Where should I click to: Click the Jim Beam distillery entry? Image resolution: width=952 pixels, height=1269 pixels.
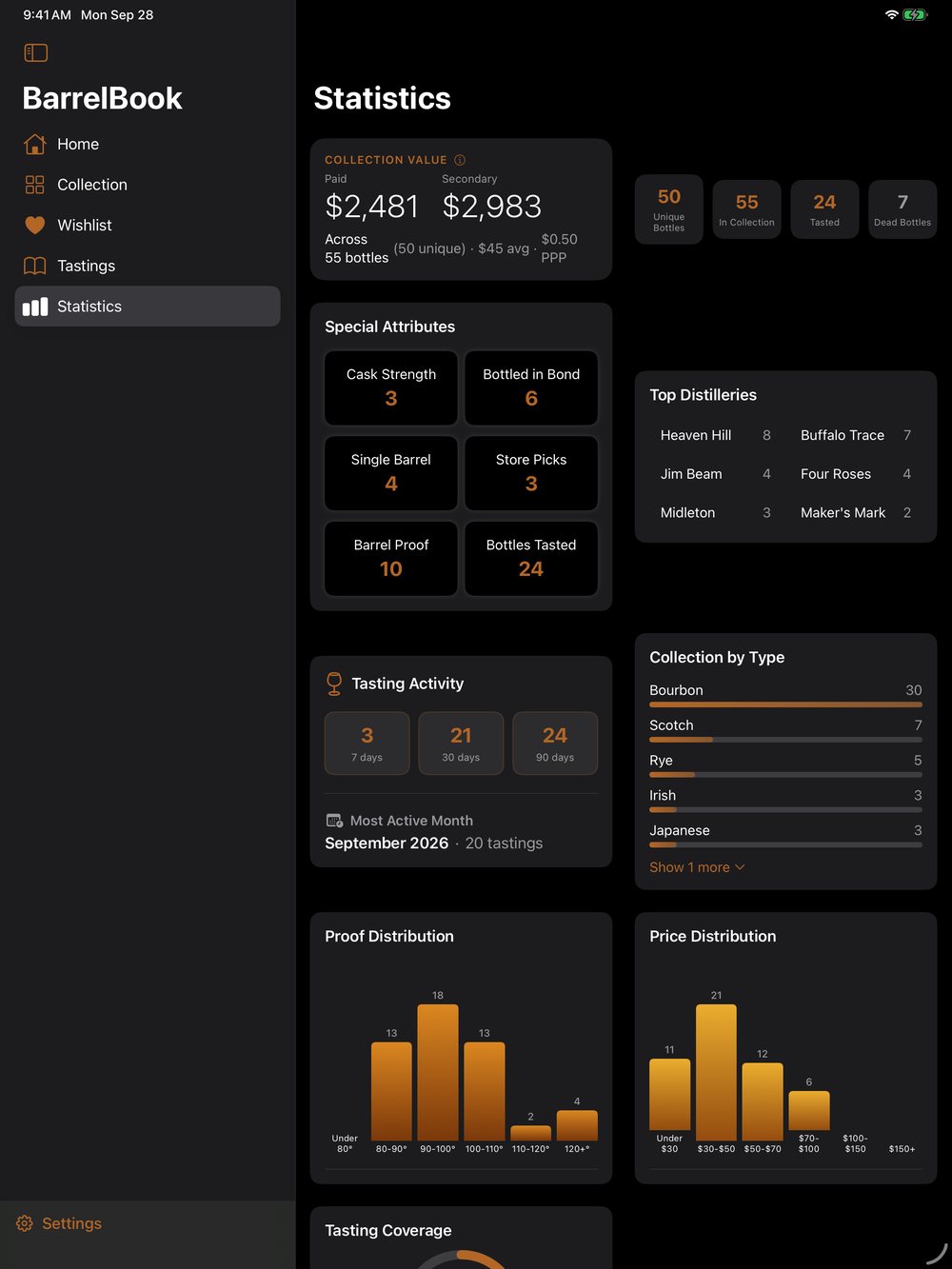716,474
